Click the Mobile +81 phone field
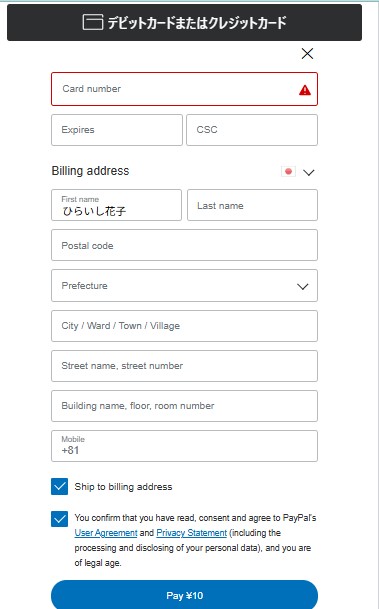Image resolution: width=379 pixels, height=609 pixels. pyautogui.click(x=184, y=446)
